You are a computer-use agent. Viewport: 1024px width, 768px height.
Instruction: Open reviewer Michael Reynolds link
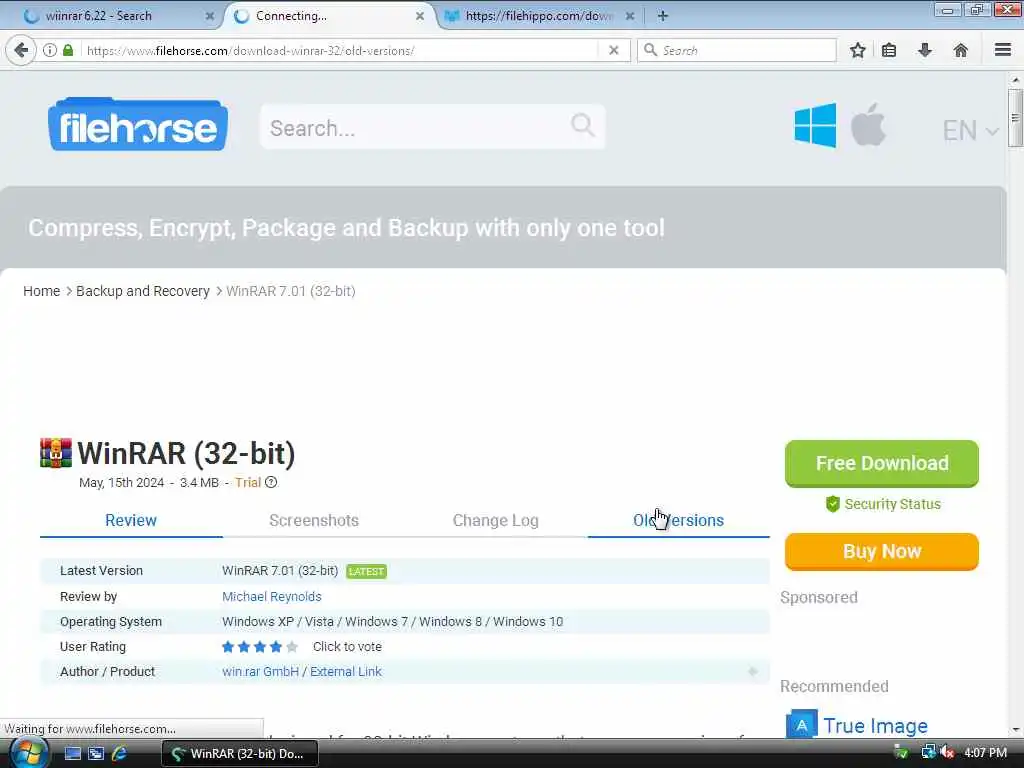pos(272,596)
